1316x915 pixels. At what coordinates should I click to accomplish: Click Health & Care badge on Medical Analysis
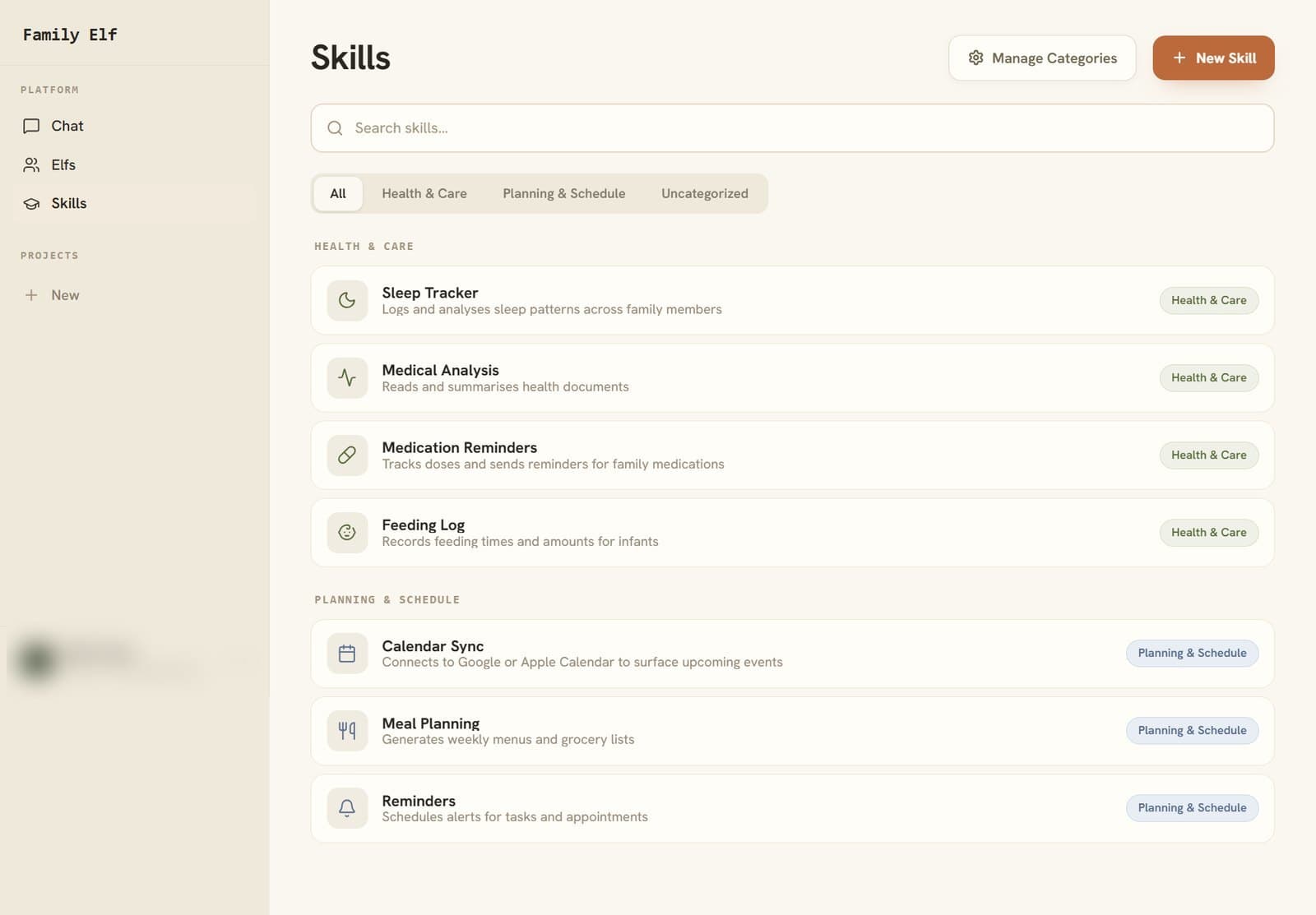[x=1208, y=377]
